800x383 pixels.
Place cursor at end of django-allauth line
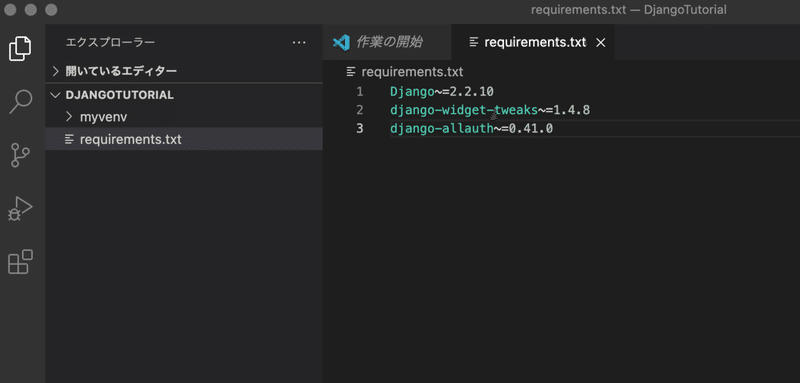click(x=554, y=129)
